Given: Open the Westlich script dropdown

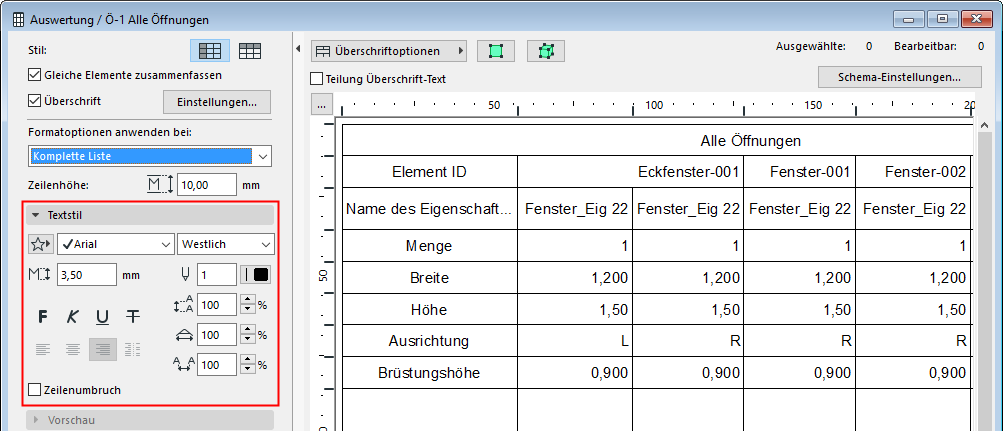Looking at the screenshot, I should pyautogui.click(x=226, y=244).
